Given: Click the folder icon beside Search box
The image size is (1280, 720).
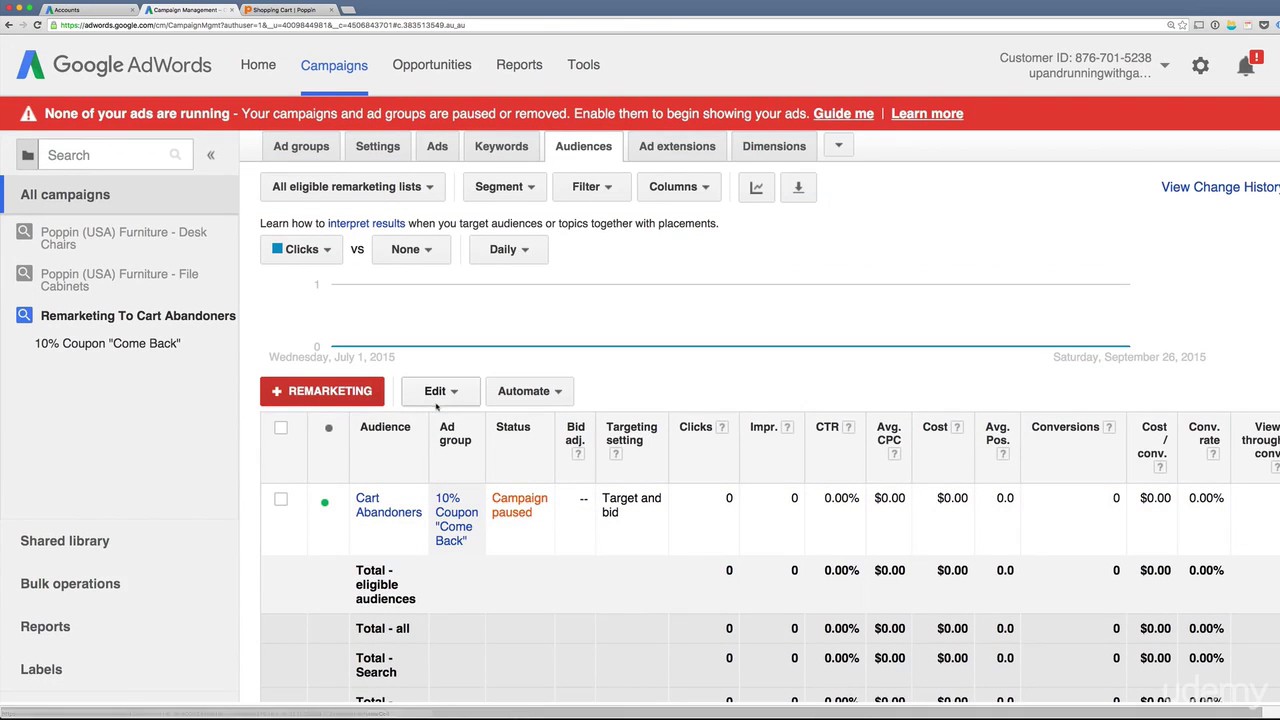Looking at the screenshot, I should pos(28,155).
